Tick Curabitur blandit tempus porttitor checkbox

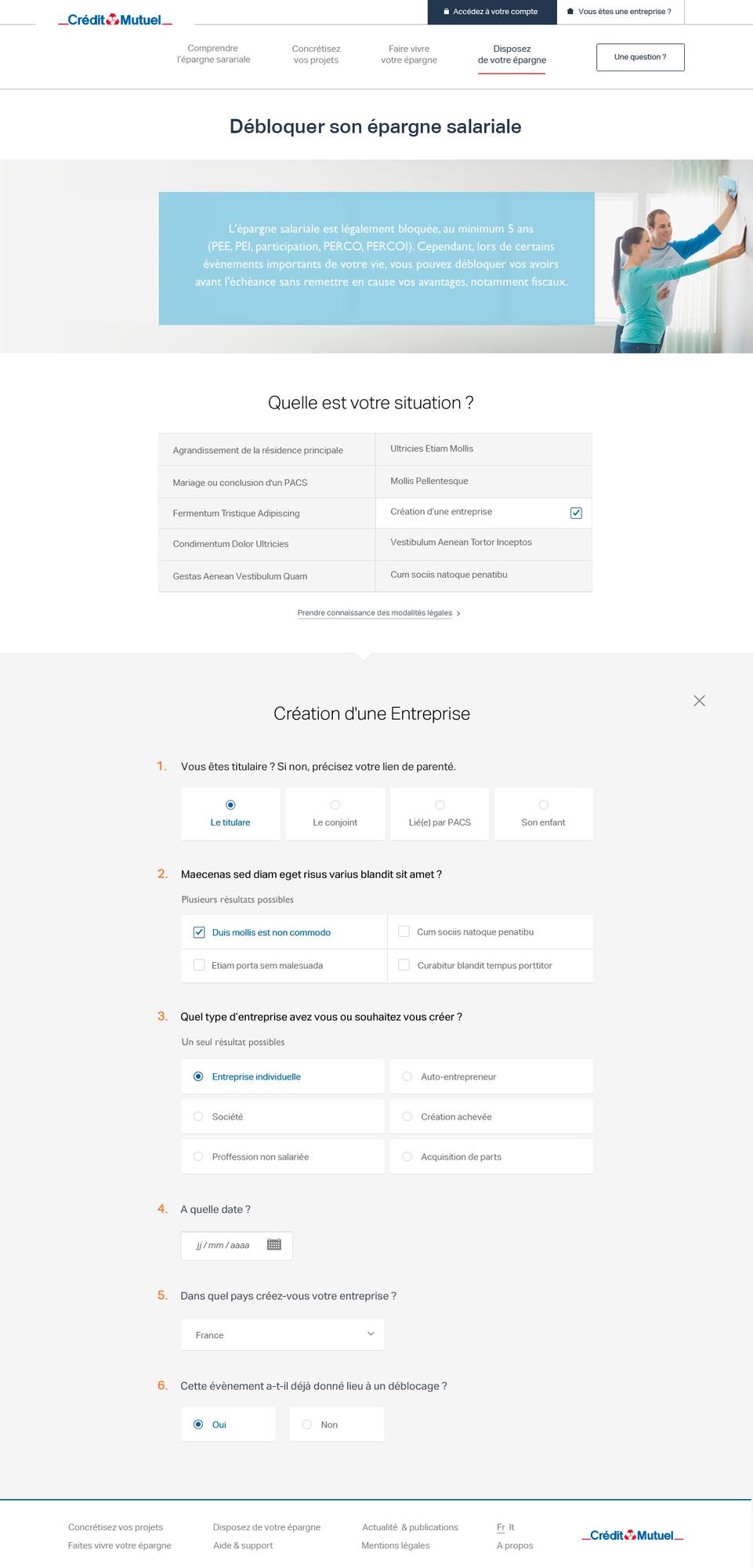click(x=404, y=965)
